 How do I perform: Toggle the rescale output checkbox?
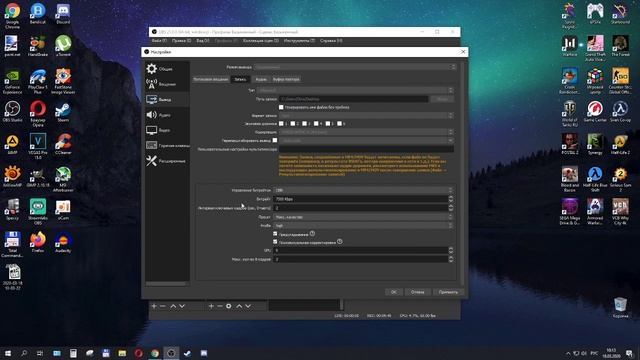(x=275, y=140)
